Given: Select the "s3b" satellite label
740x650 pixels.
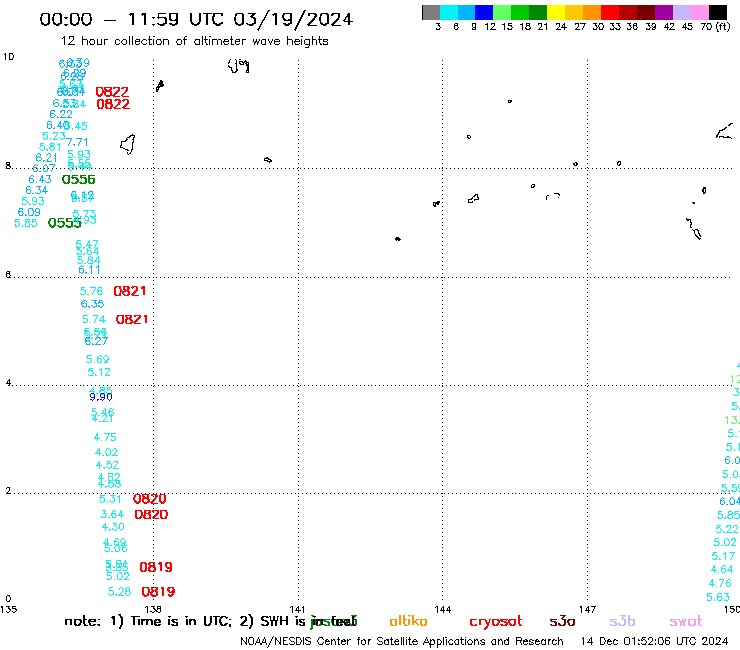Looking at the screenshot, I should pos(622,622).
